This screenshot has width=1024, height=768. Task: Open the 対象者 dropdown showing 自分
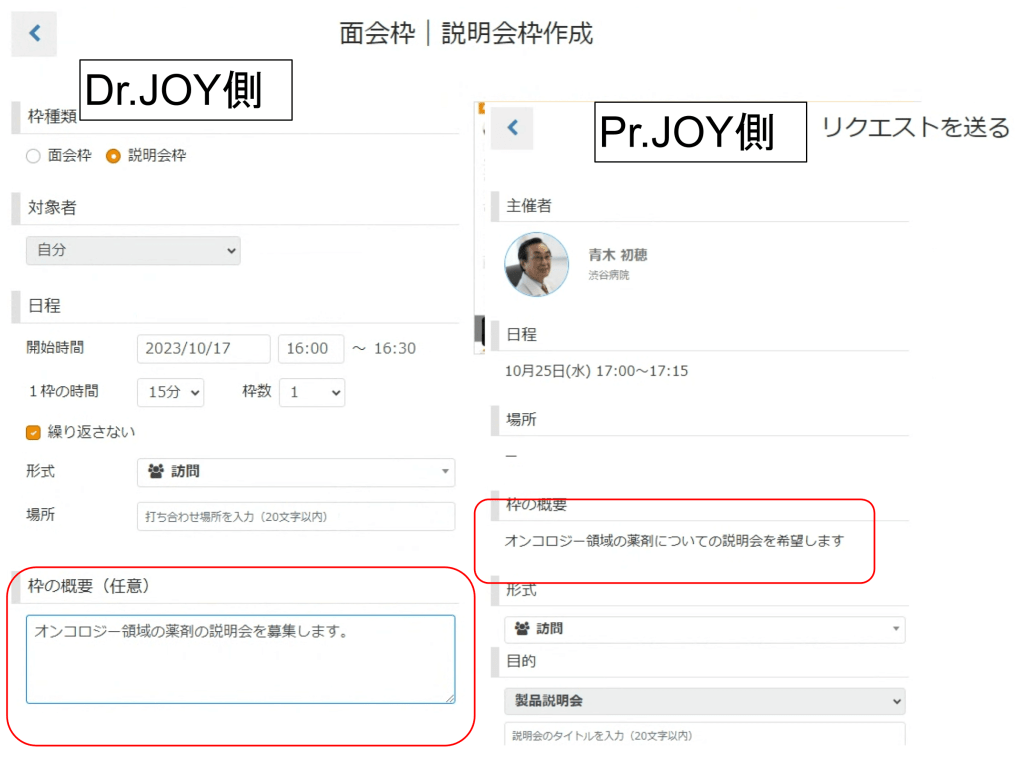133,250
